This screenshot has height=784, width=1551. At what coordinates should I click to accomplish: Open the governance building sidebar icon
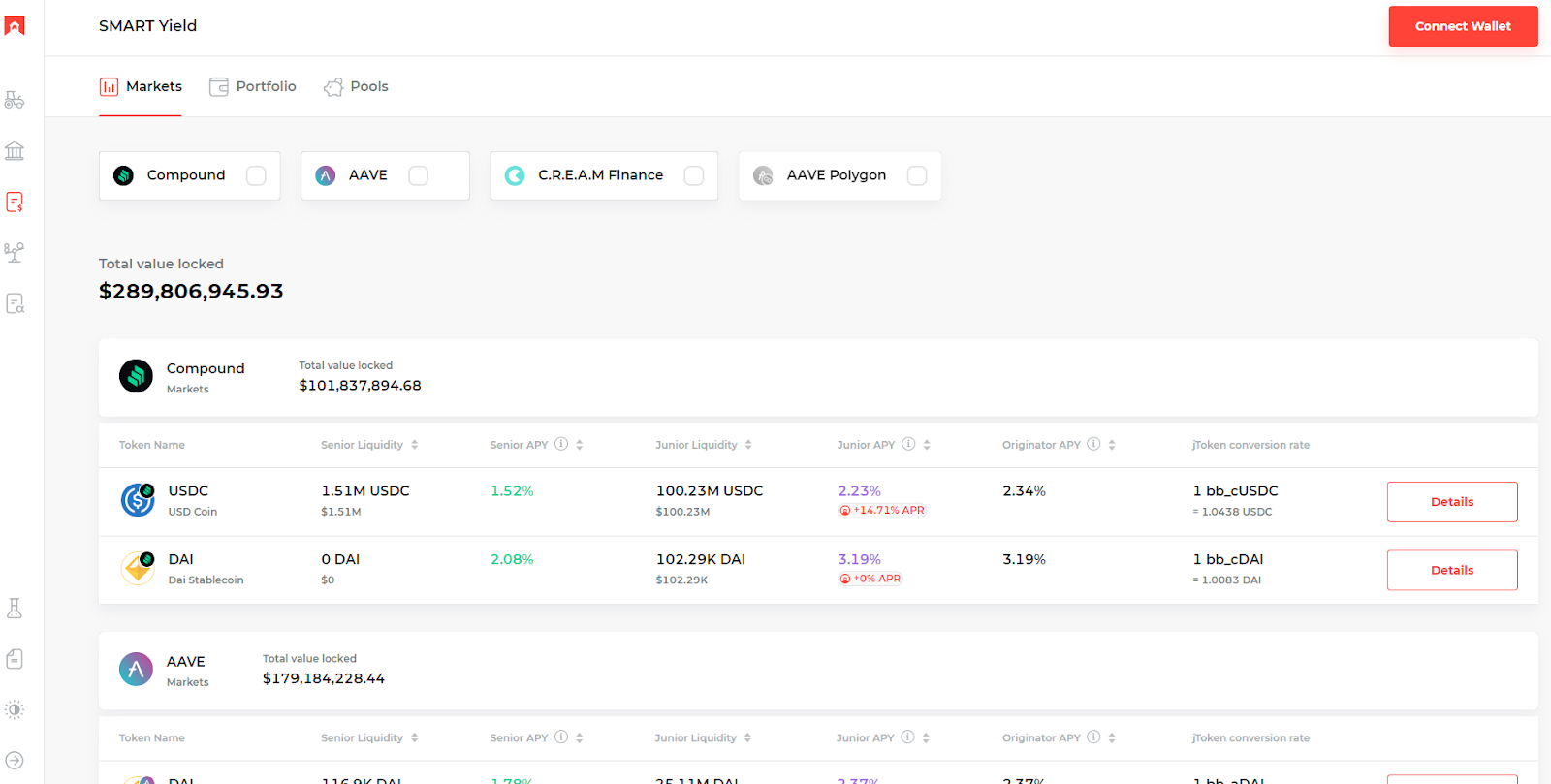(15, 151)
